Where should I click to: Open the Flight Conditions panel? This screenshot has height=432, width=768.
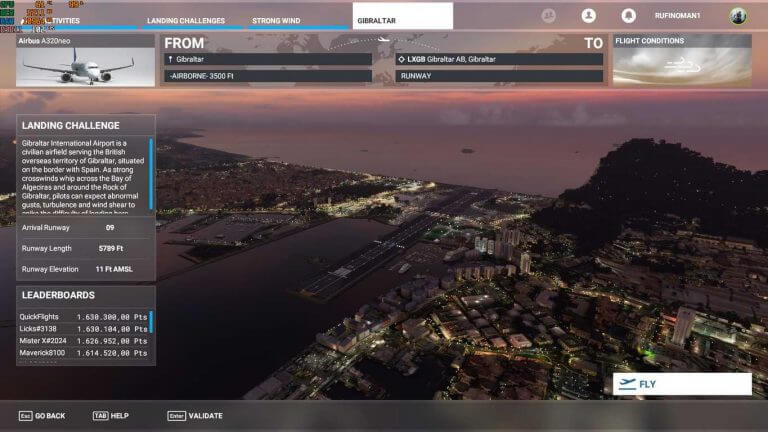coord(682,60)
